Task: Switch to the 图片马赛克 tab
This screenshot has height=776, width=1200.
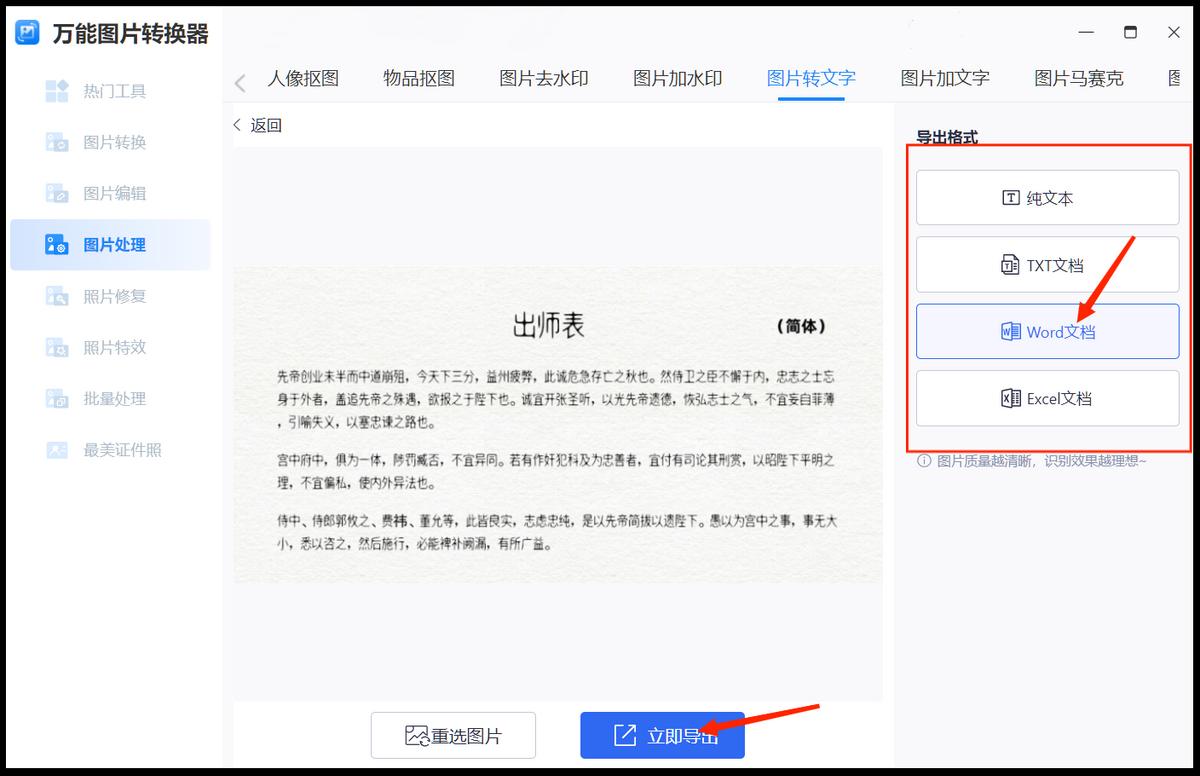Action: (x=1077, y=80)
